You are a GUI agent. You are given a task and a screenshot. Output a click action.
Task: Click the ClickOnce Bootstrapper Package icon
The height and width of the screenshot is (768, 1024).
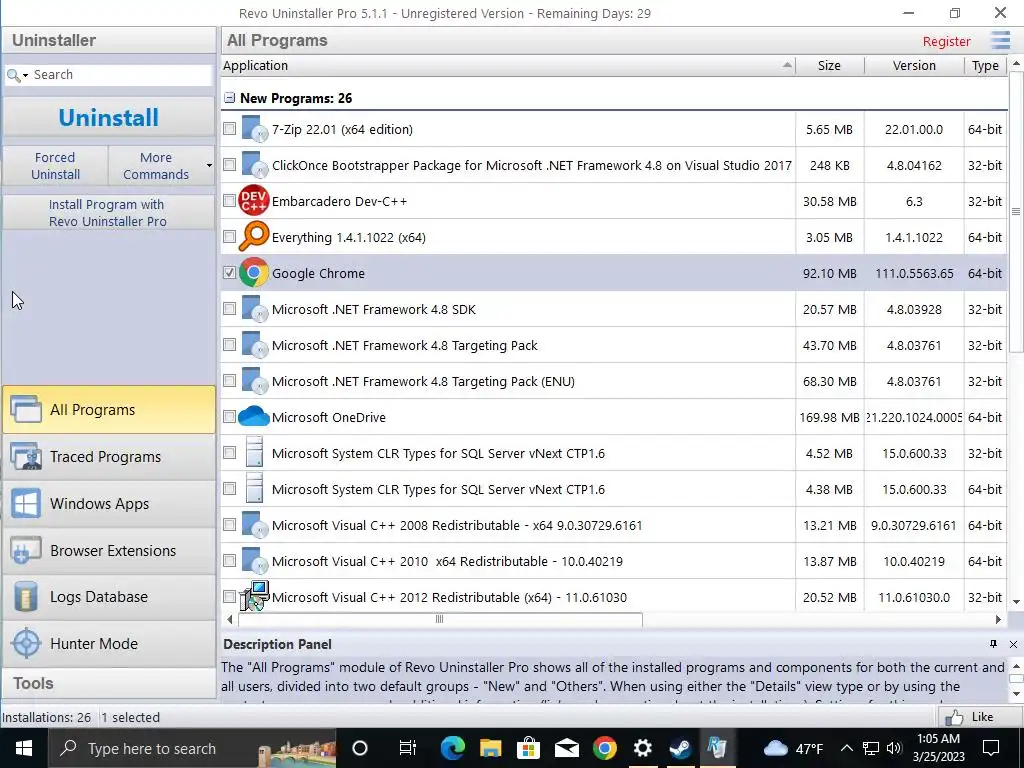[x=255, y=165]
